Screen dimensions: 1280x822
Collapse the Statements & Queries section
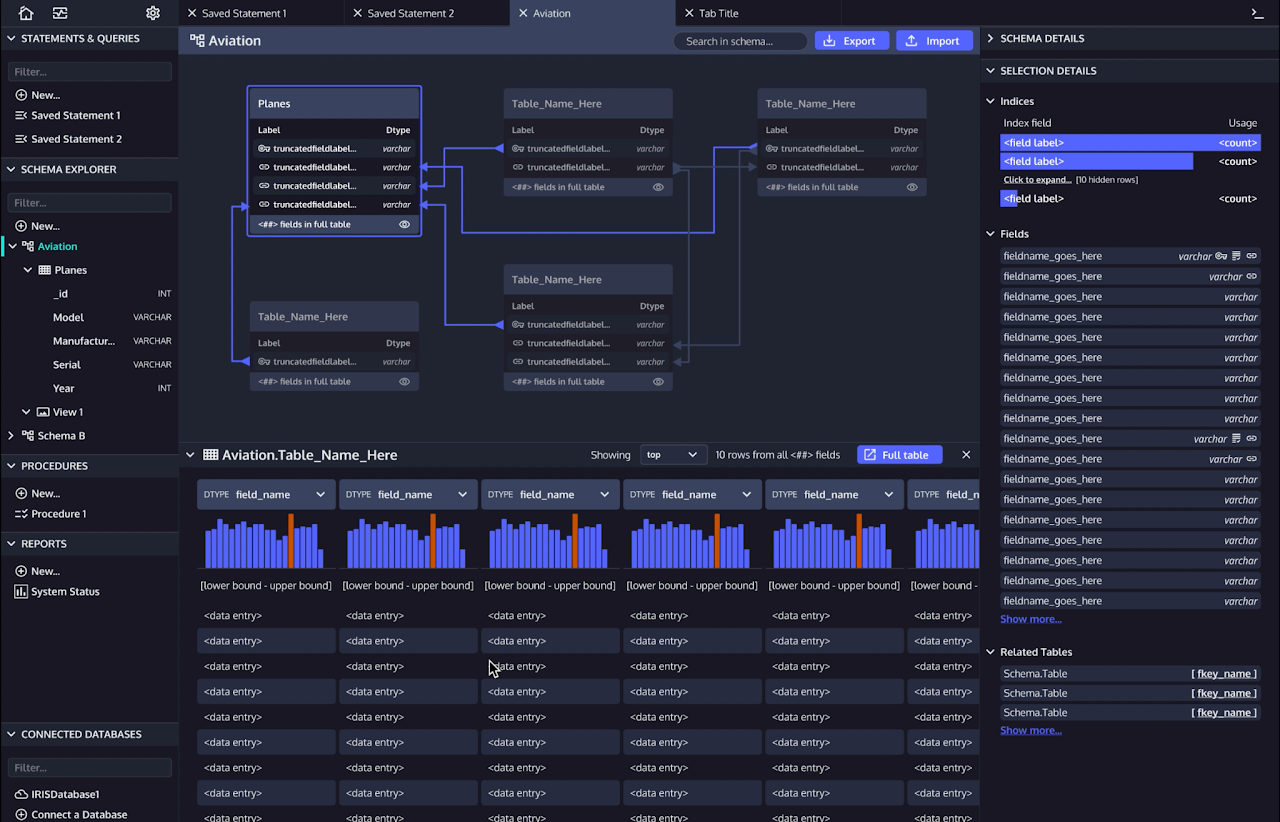point(11,39)
